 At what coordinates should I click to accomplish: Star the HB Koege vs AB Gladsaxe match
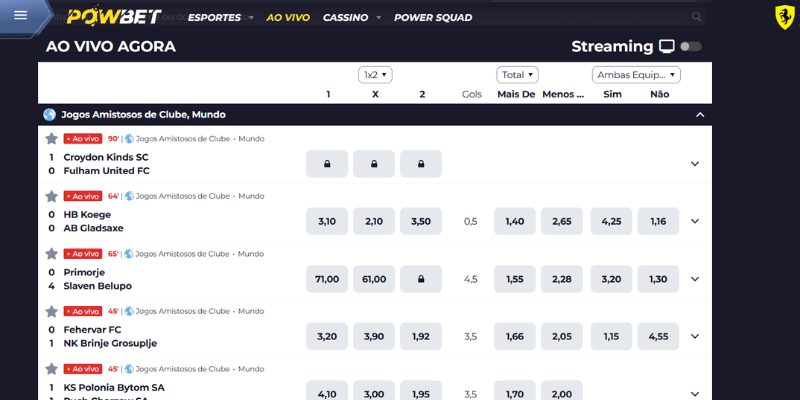51,196
